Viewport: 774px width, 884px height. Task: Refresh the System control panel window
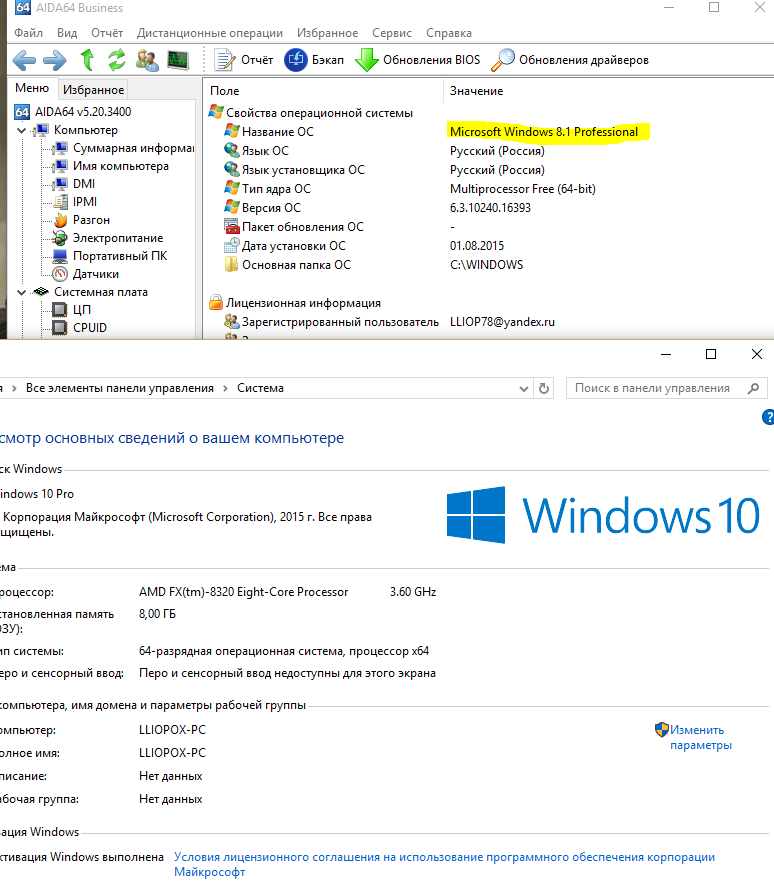point(543,388)
